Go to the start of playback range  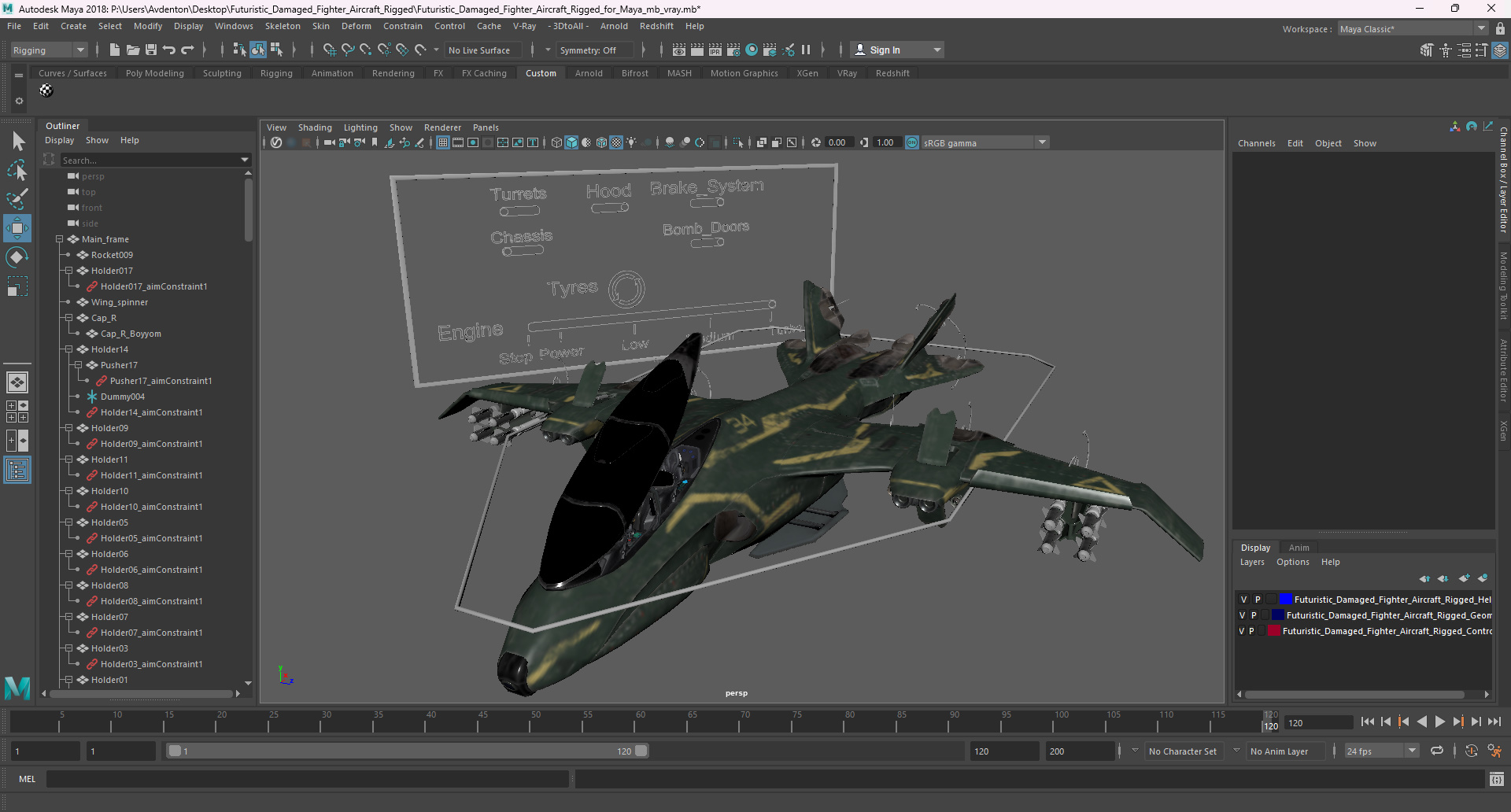(1368, 722)
